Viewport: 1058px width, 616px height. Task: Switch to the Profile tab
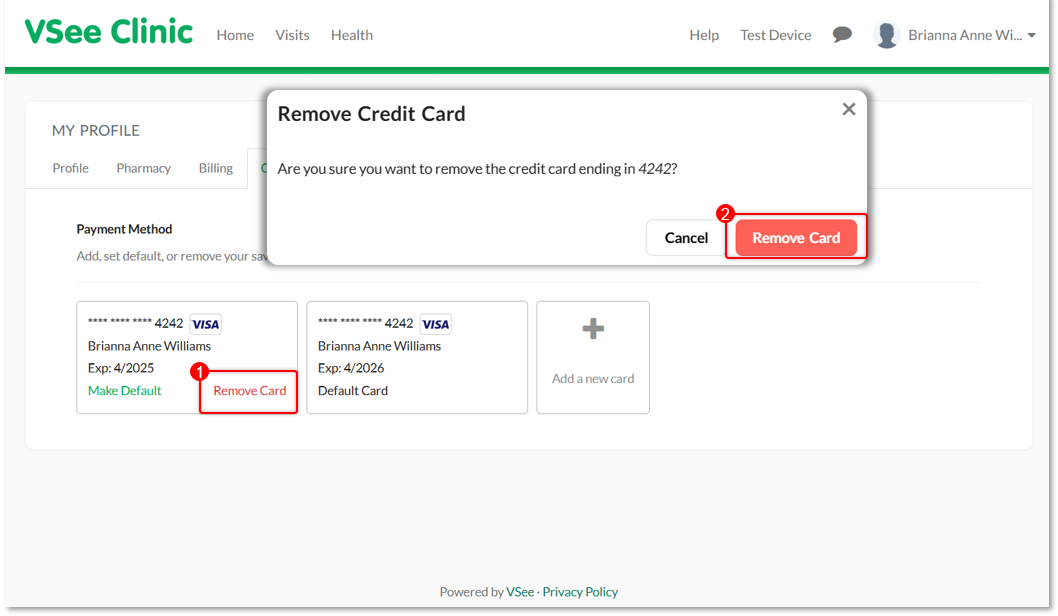[71, 168]
